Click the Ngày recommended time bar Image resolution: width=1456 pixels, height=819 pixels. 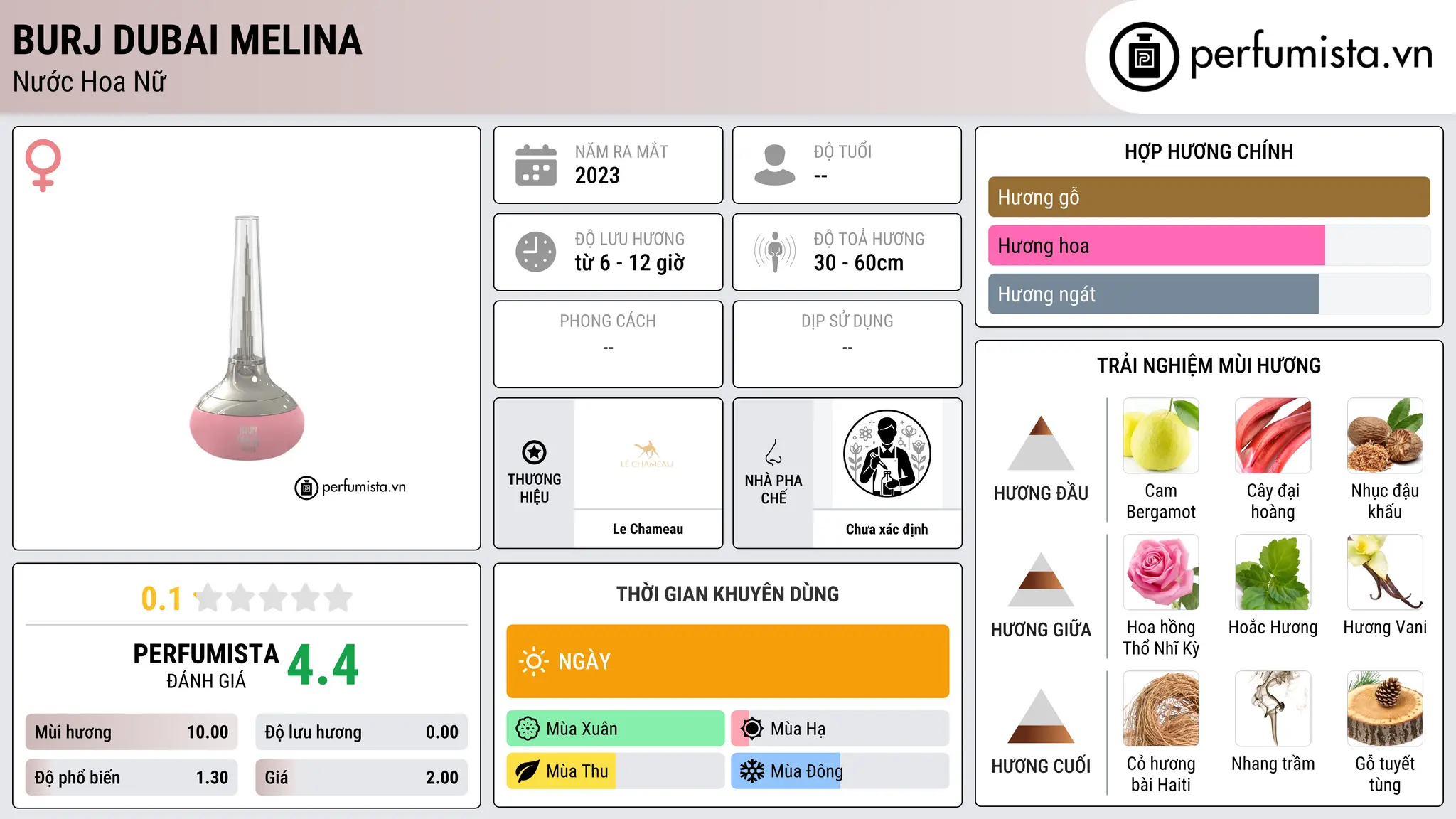(727, 661)
